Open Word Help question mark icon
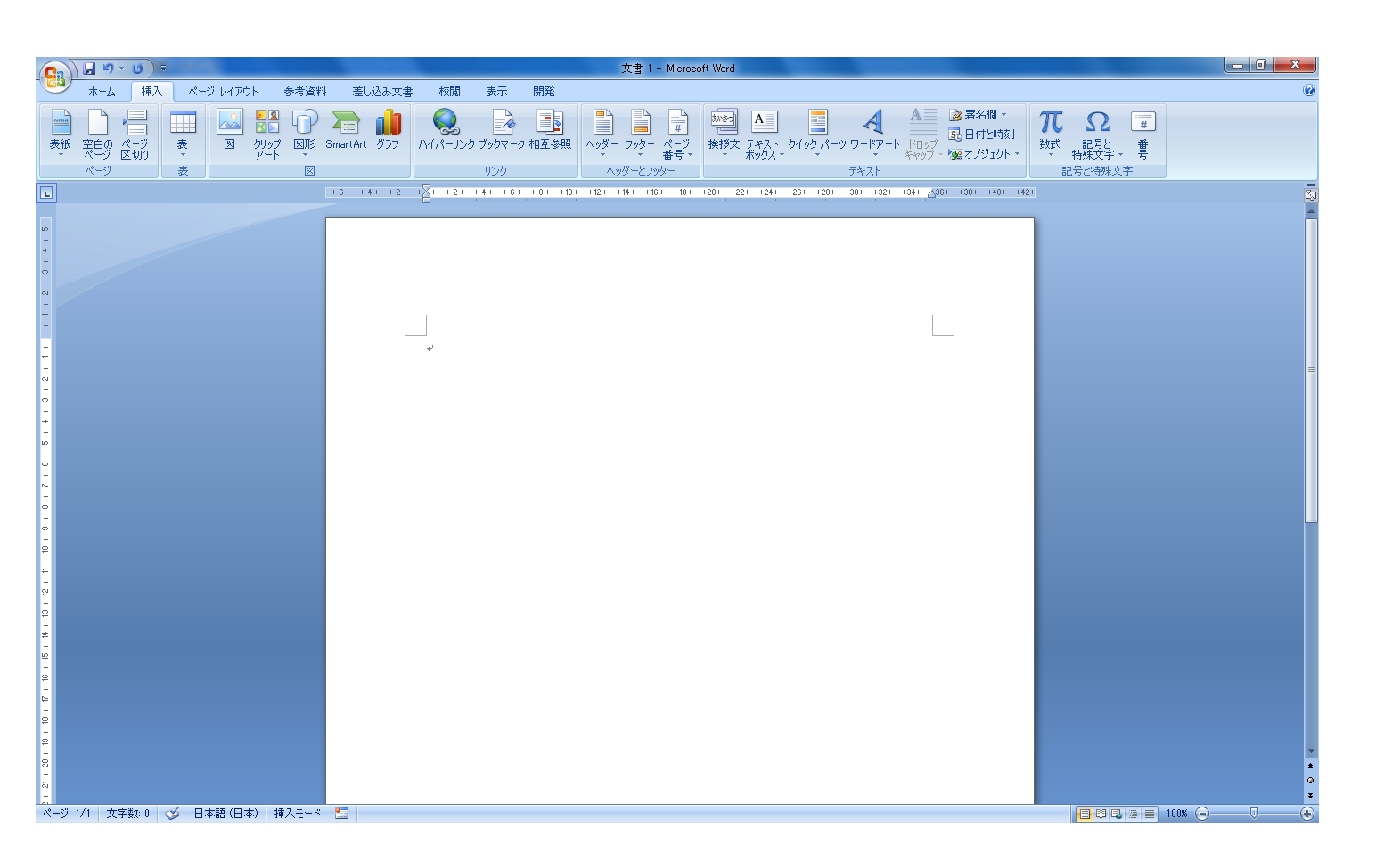 tap(1308, 90)
